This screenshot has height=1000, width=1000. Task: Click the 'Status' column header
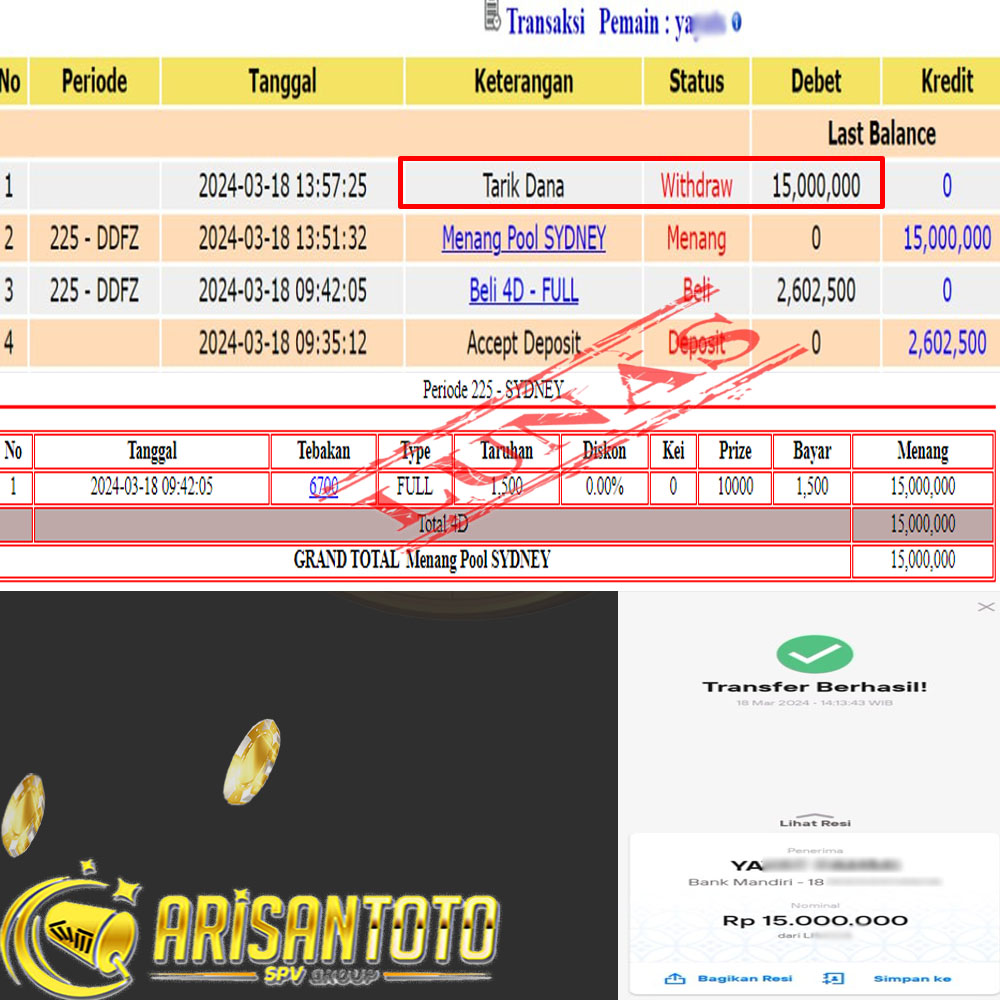tap(696, 82)
